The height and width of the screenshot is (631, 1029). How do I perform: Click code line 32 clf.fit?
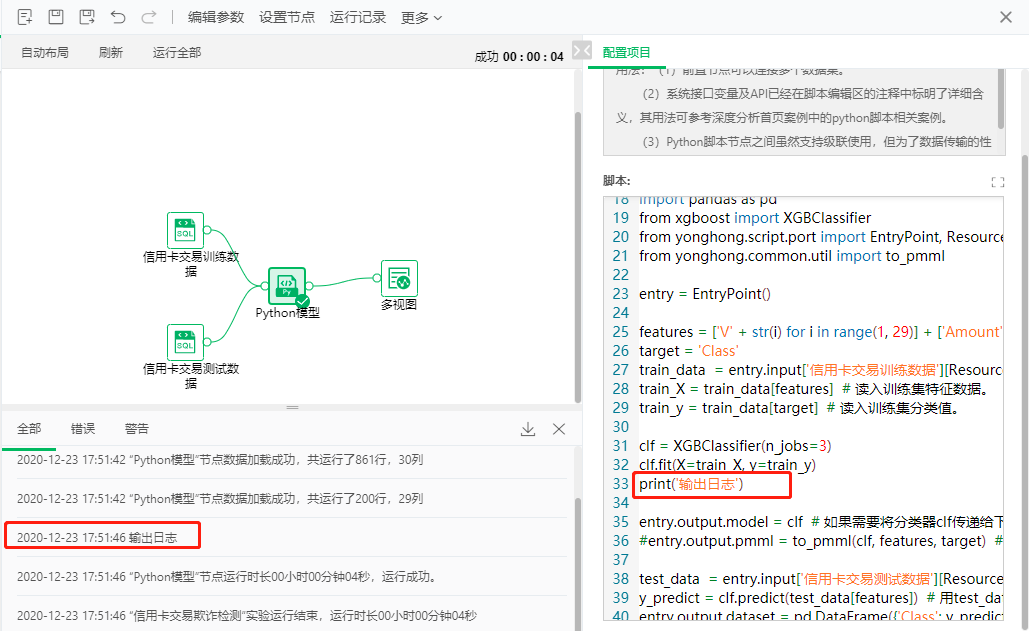click(727, 465)
